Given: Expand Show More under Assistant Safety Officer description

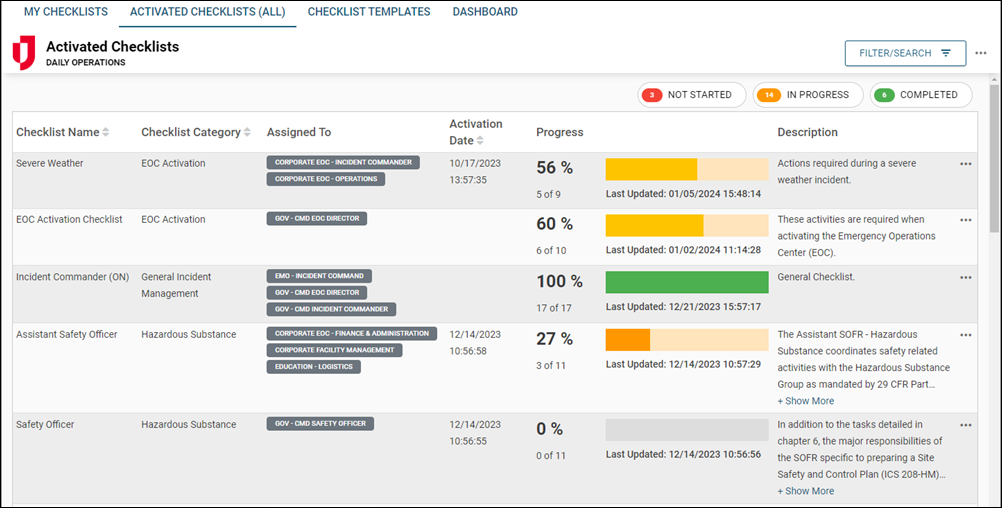Looking at the screenshot, I should tap(805, 401).
